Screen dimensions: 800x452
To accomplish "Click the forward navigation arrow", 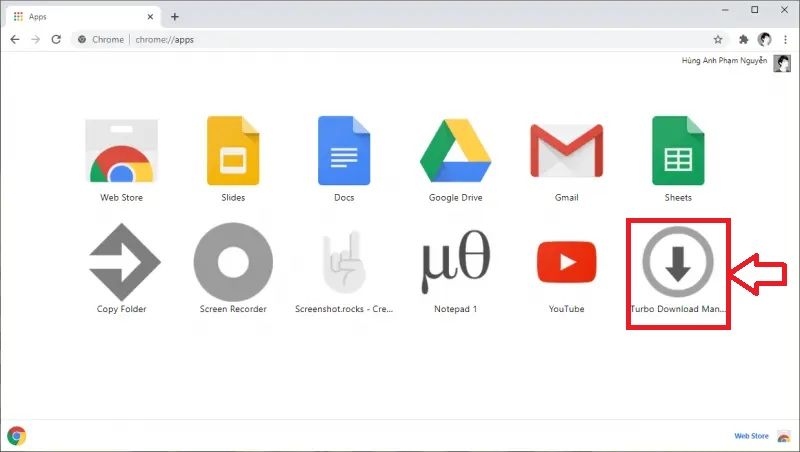I will [35, 39].
